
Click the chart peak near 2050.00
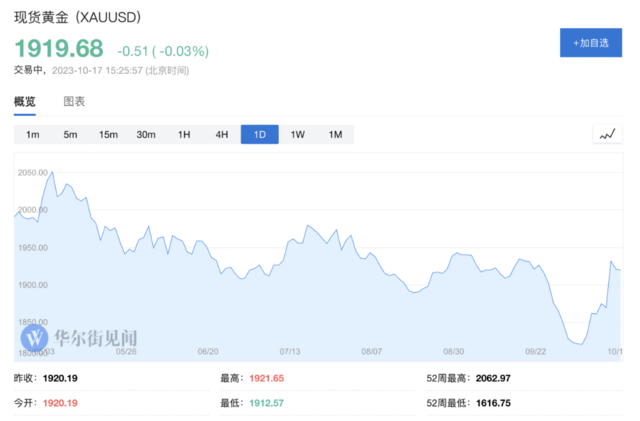tap(52, 173)
